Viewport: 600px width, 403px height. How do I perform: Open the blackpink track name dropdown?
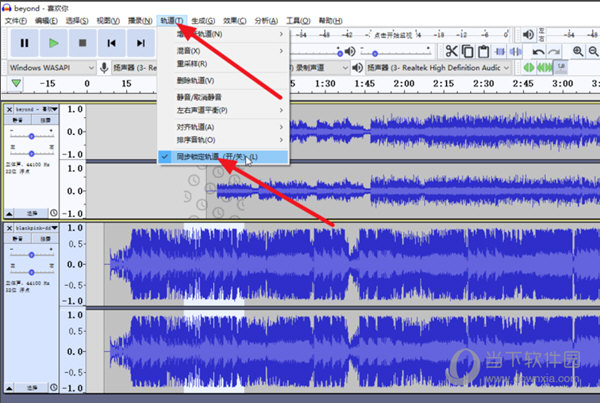pos(36,228)
